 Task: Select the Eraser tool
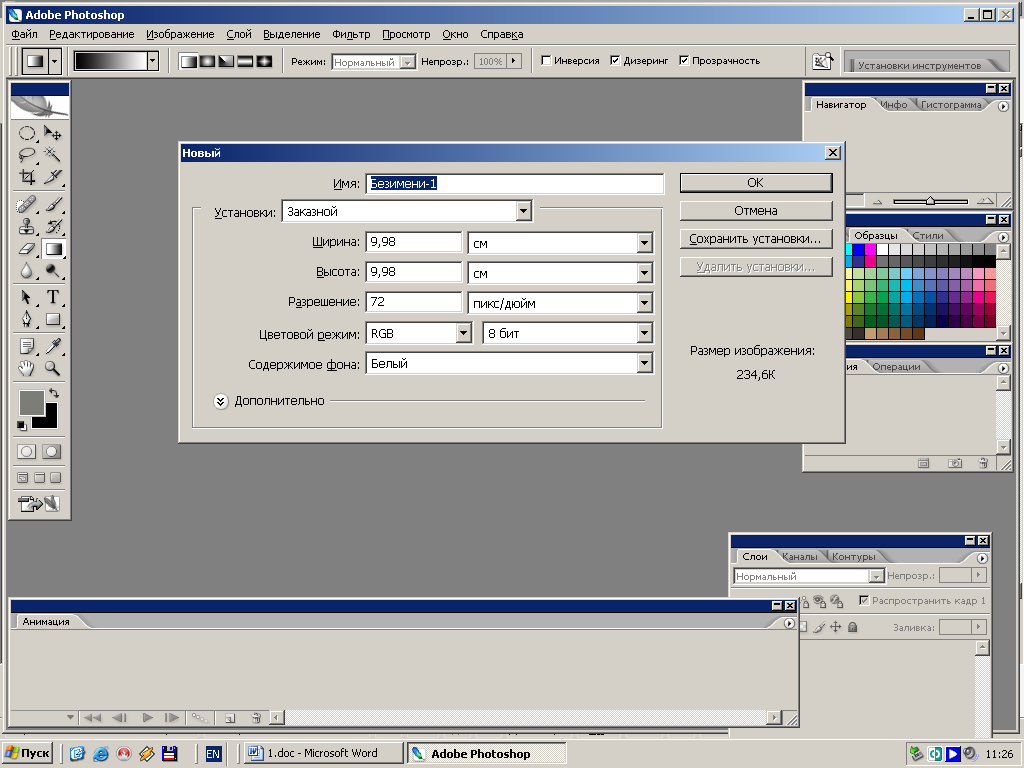26,249
